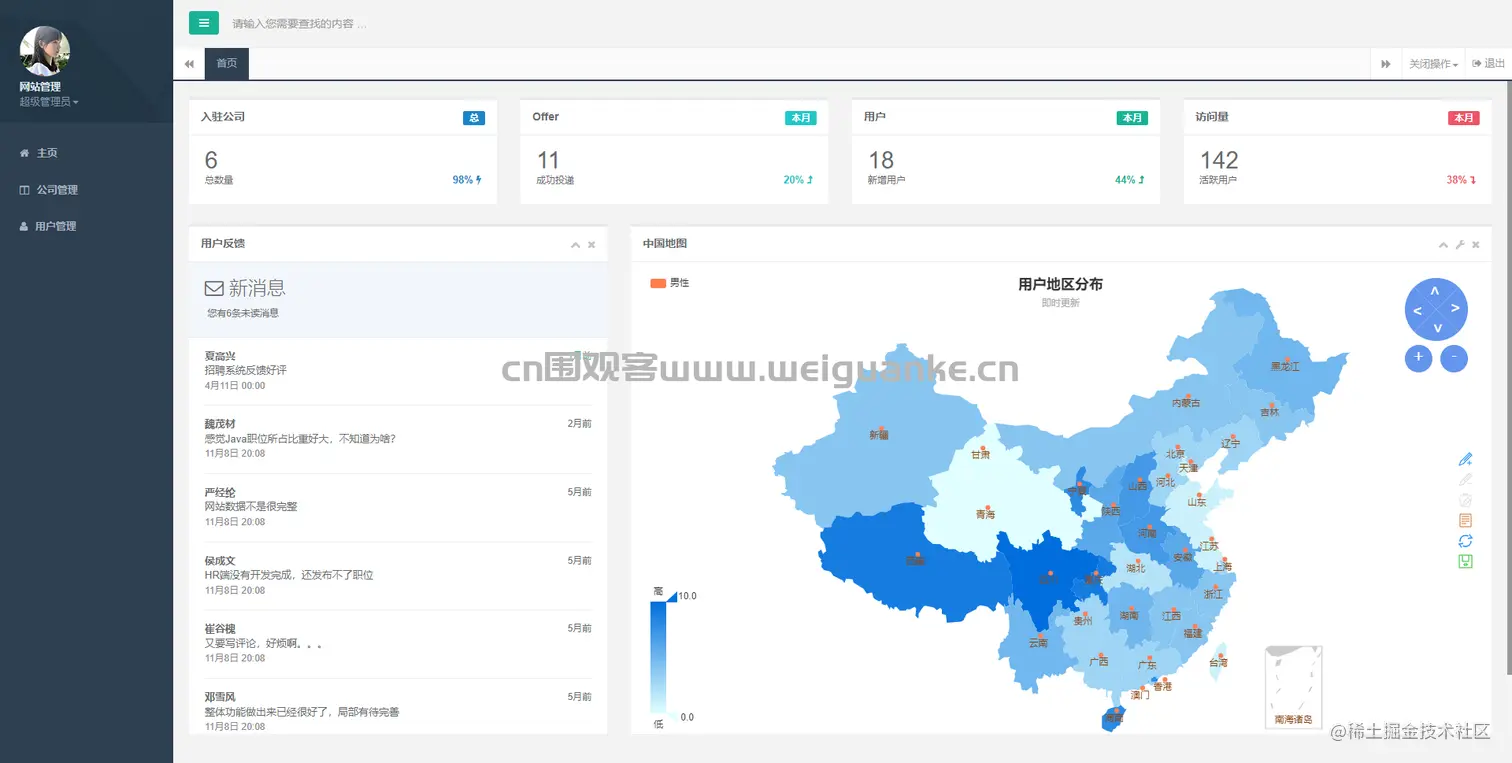The width and height of the screenshot is (1512, 763).
Task: Close the 中国地图 panel
Action: [x=1475, y=244]
